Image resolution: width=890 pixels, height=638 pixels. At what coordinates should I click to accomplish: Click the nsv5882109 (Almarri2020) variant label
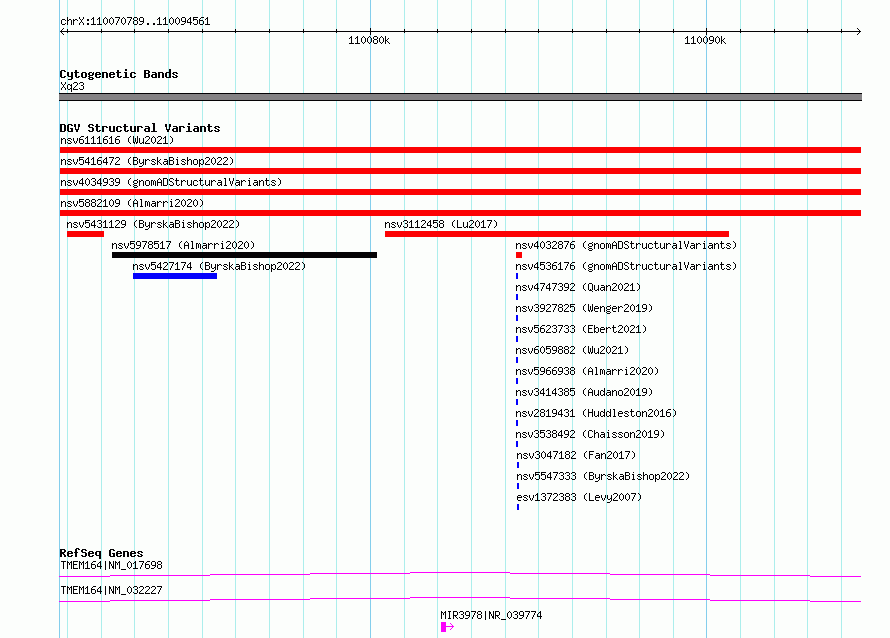coord(132,203)
